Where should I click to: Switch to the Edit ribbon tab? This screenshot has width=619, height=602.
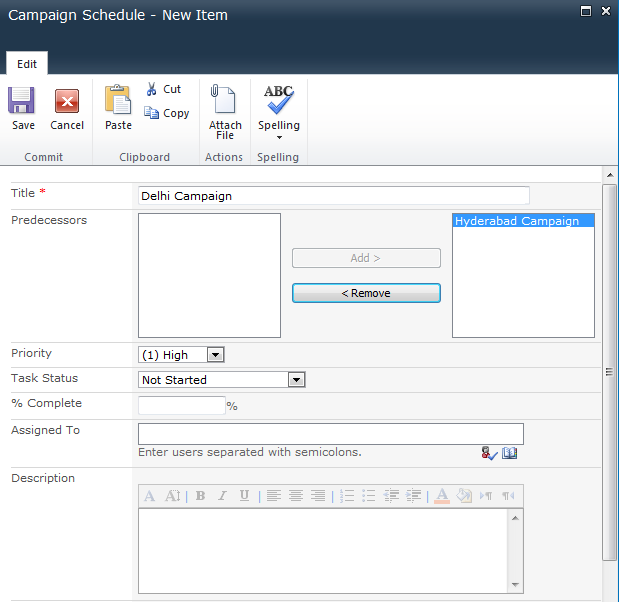[x=27, y=64]
